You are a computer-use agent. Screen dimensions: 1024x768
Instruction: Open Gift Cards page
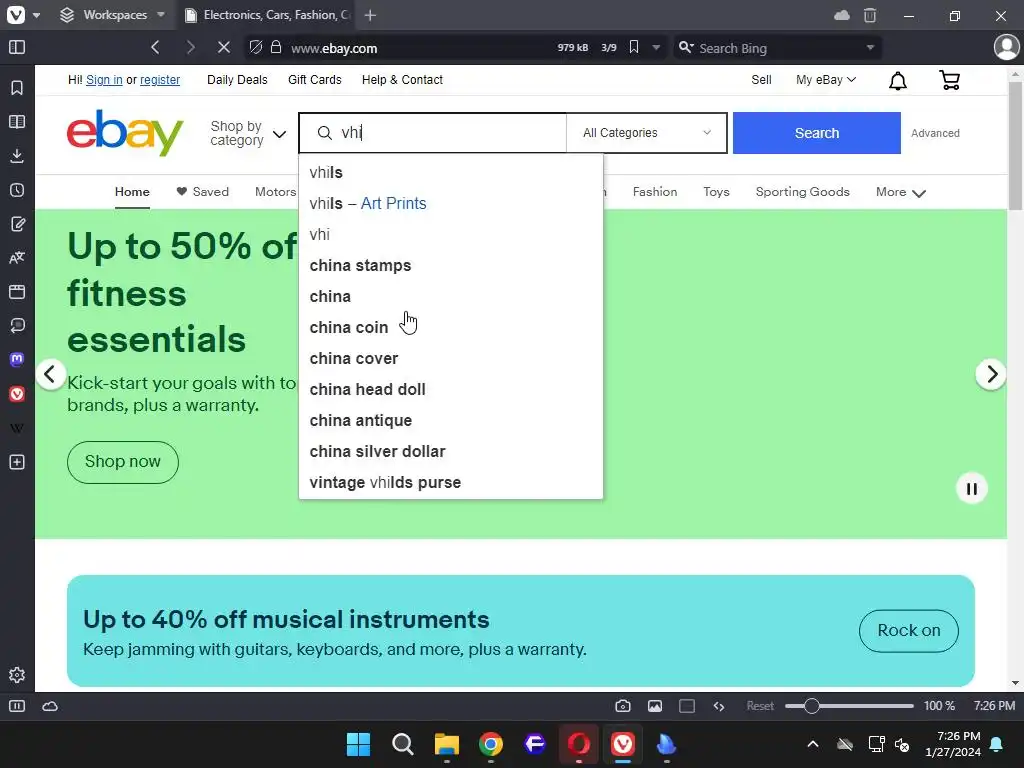pyautogui.click(x=315, y=80)
